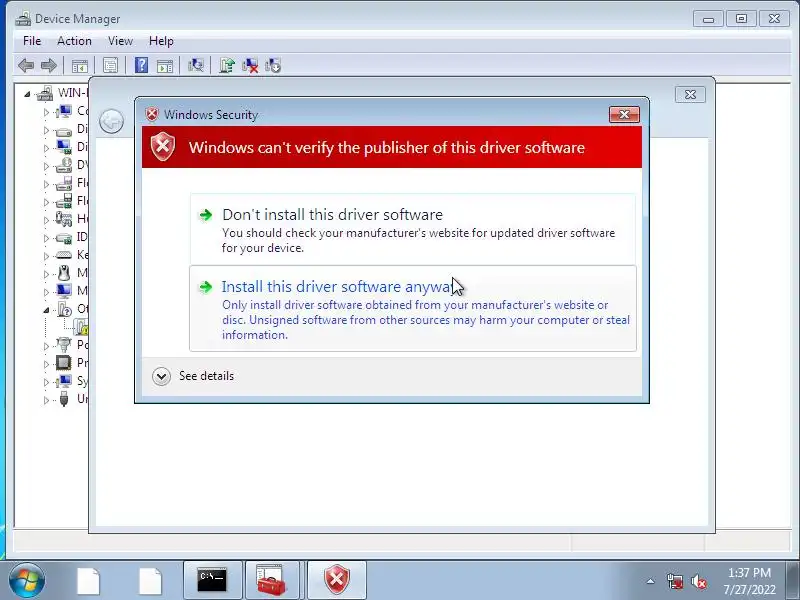
Task: Close the driver update wizard window
Action: click(x=690, y=94)
